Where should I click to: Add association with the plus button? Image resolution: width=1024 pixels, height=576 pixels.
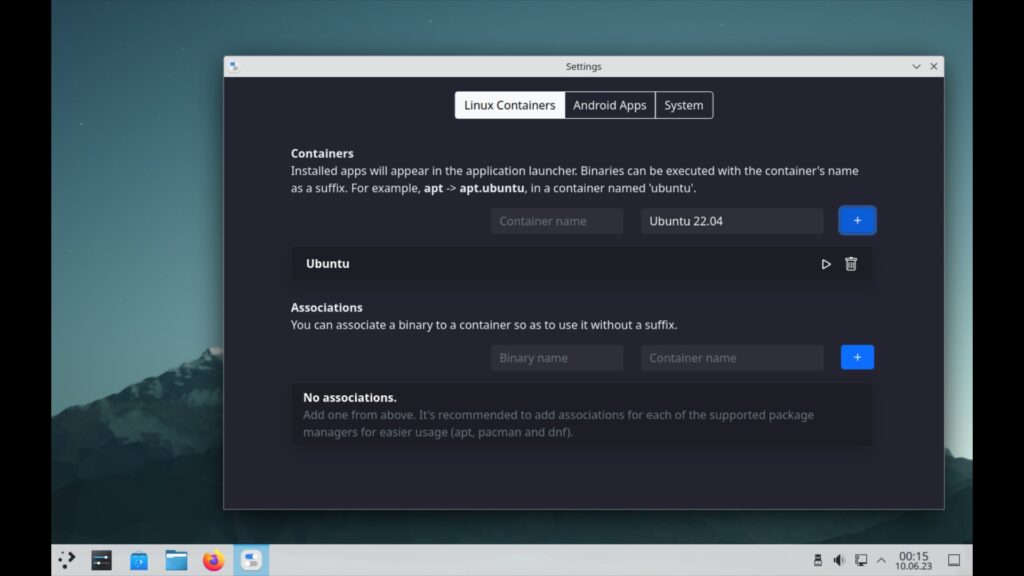pyautogui.click(x=857, y=357)
